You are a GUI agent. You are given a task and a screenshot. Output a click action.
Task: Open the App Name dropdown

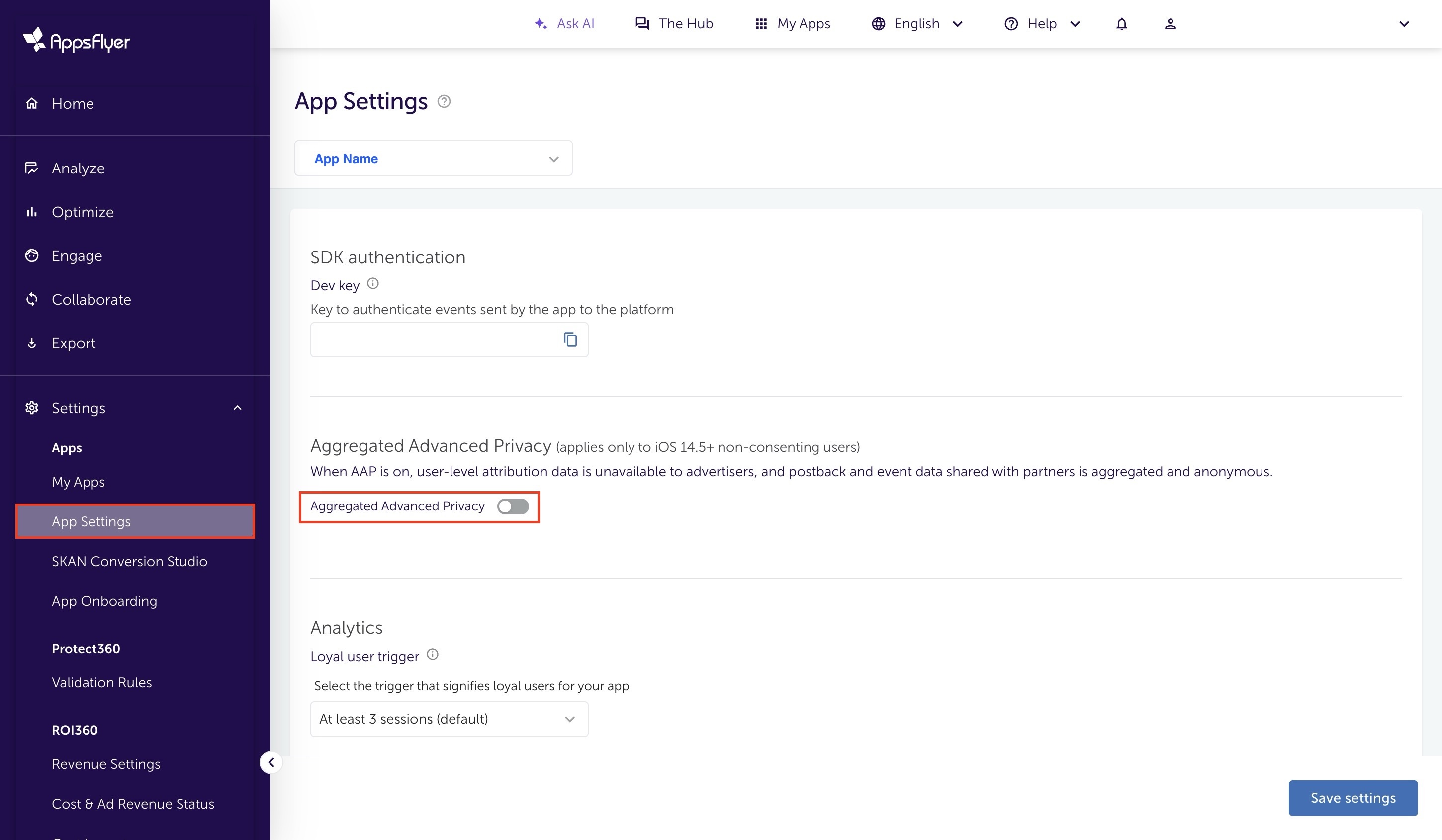[433, 159]
